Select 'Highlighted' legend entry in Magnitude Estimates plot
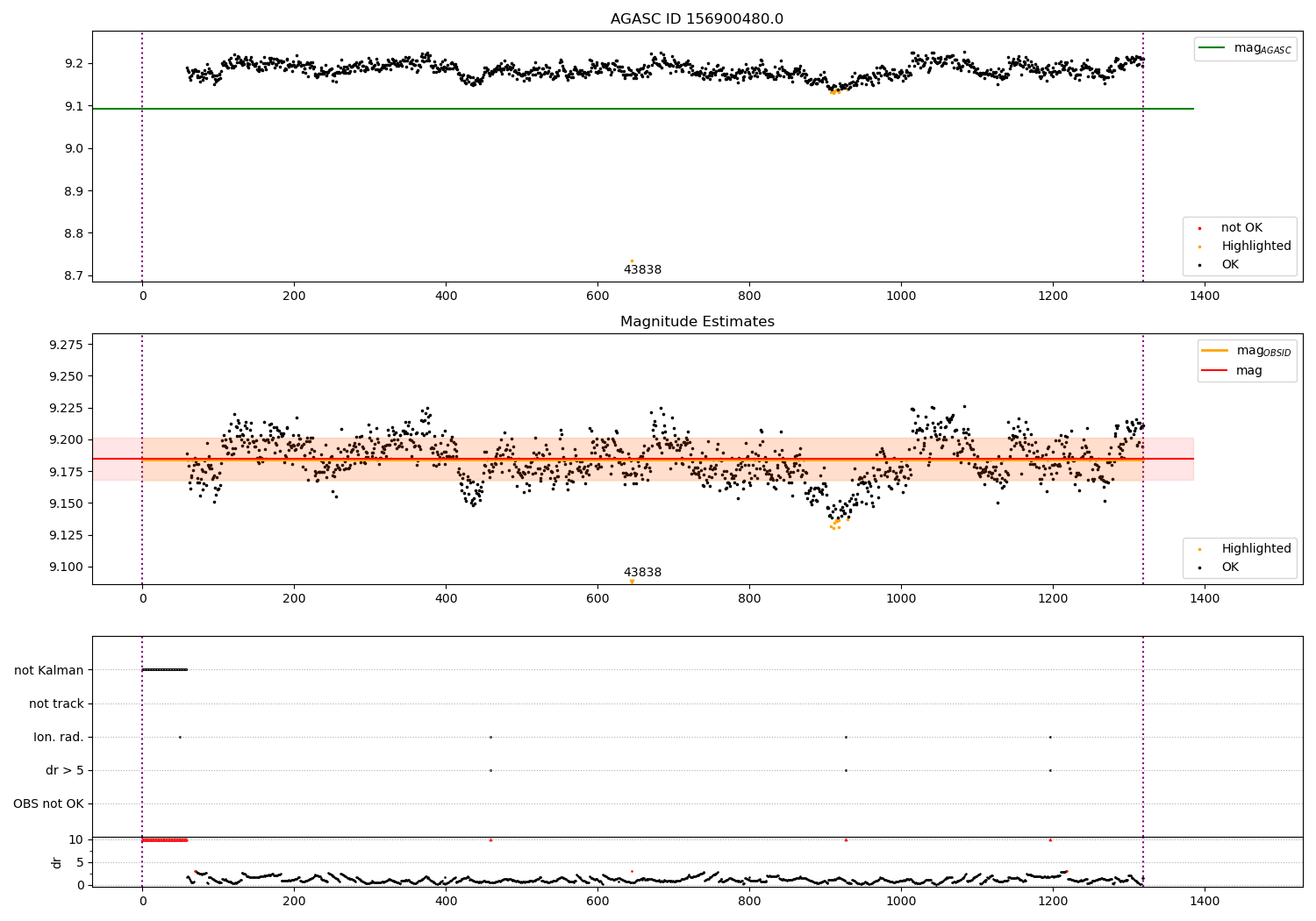Screen dimensions: 1316x921 pos(1256,549)
